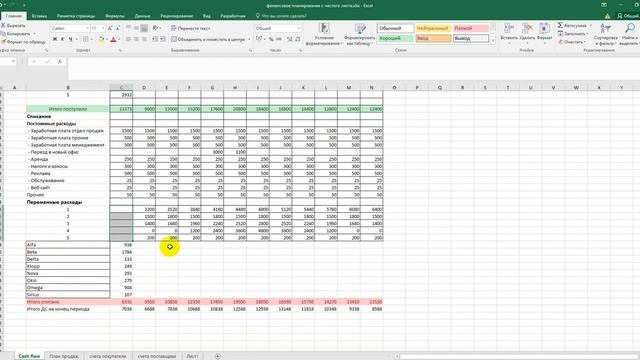The width and height of the screenshot is (640, 360).
Task: Align text right in the alignment group
Action: (x=144, y=39)
